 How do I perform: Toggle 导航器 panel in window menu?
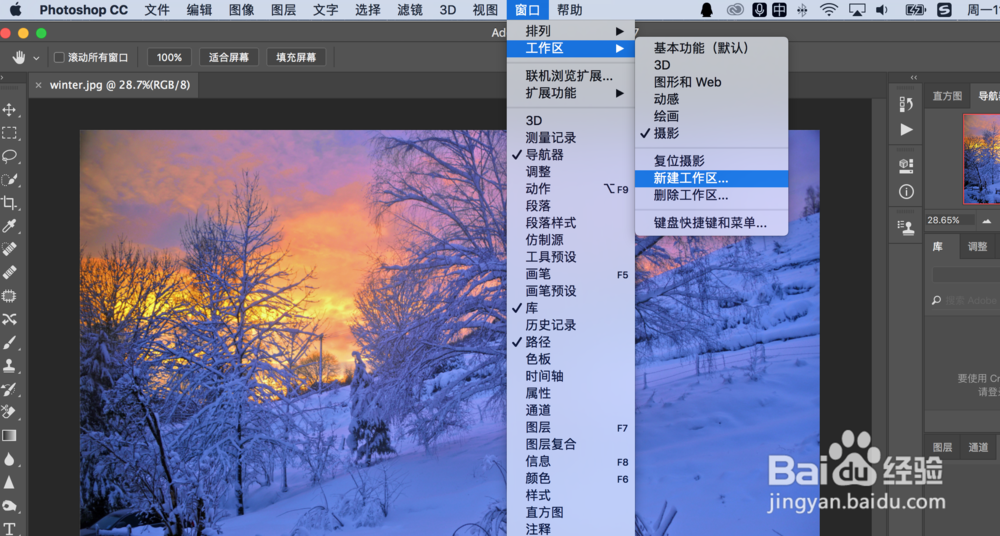pyautogui.click(x=571, y=154)
